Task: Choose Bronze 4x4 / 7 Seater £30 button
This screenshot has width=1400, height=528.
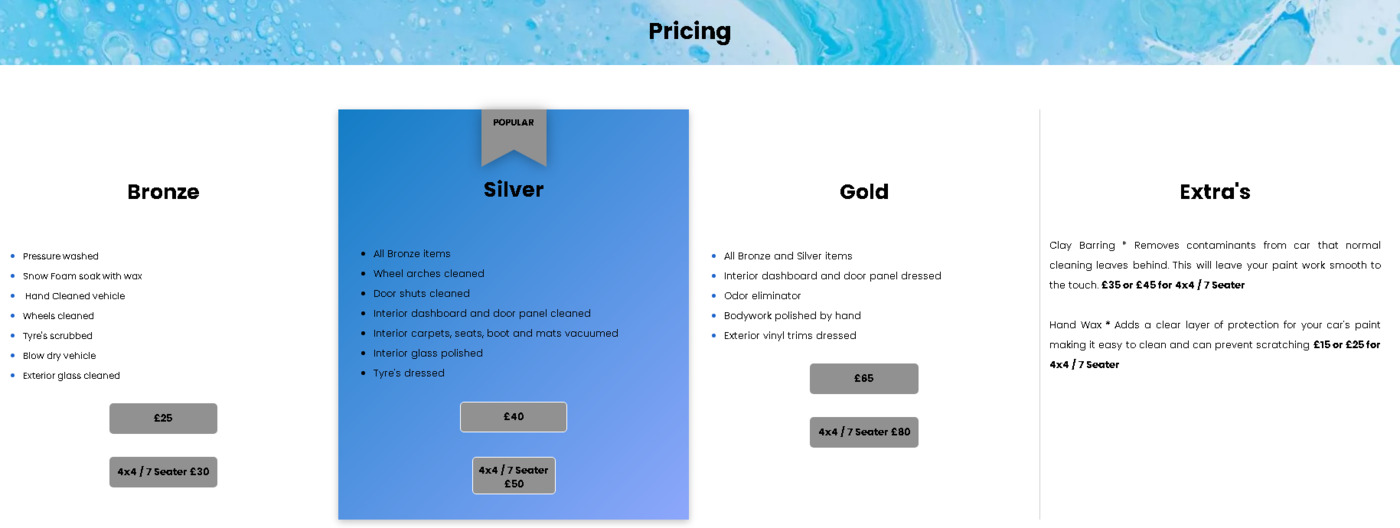Action: coord(163,472)
